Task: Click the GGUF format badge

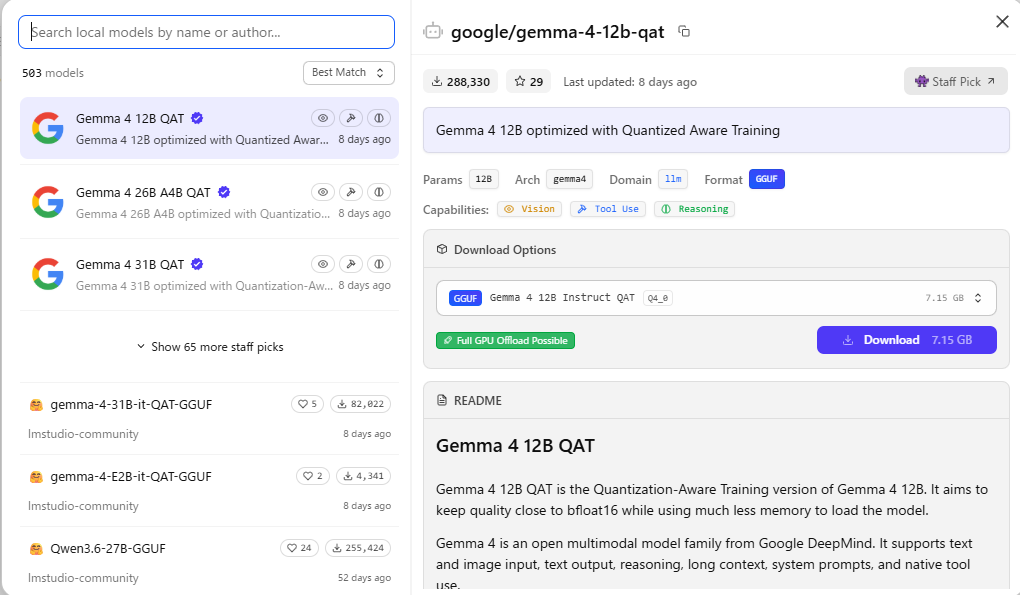Action: click(x=766, y=179)
